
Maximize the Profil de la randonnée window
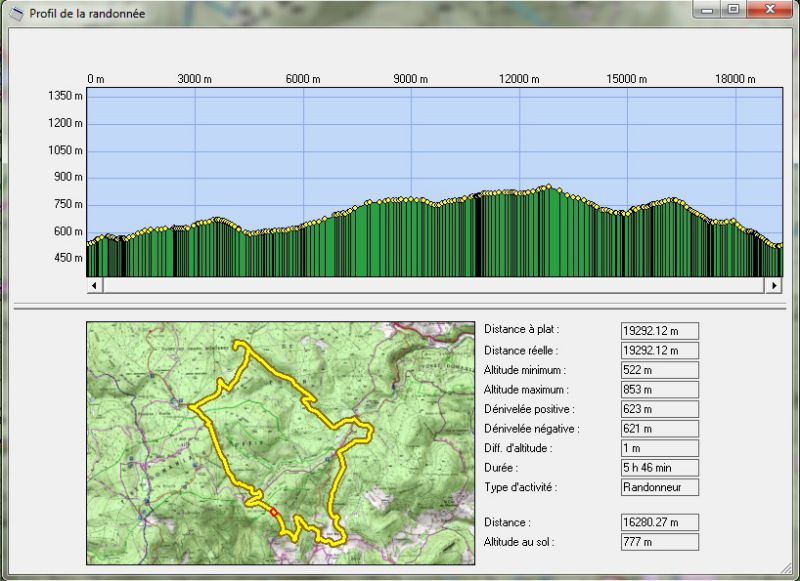pos(733,9)
